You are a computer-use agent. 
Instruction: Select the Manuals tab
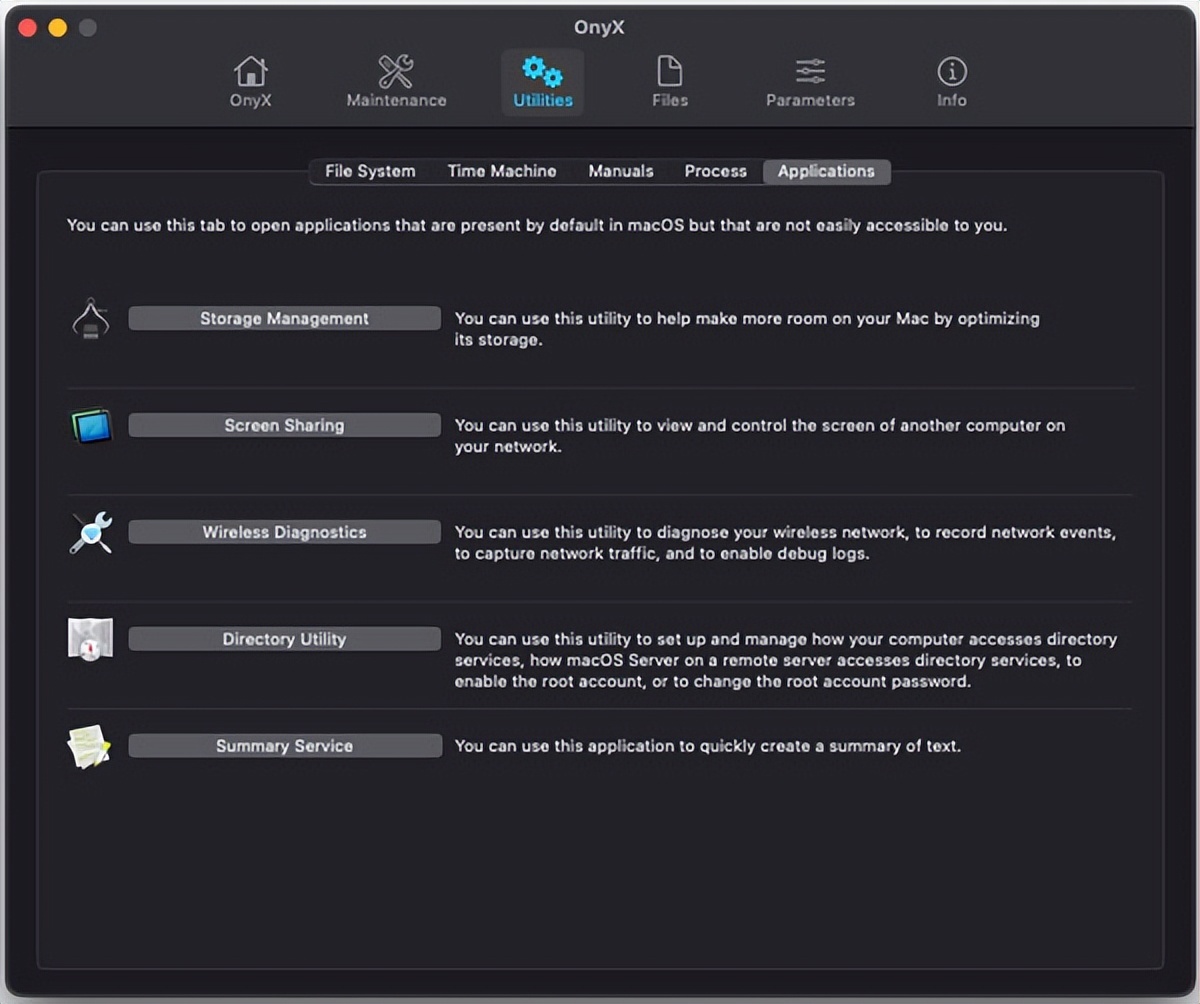point(620,171)
